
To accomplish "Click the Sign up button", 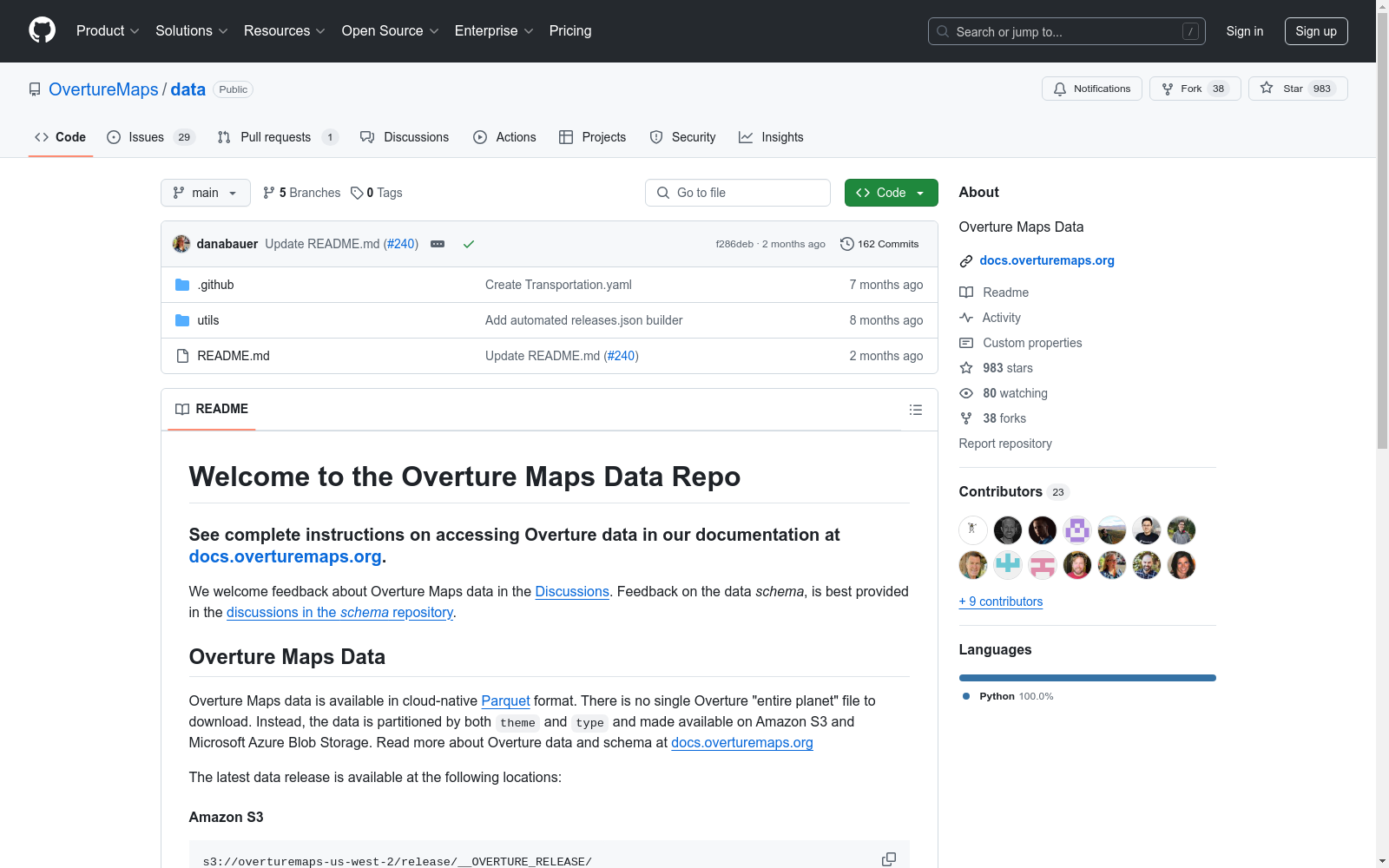I will (x=1316, y=31).
